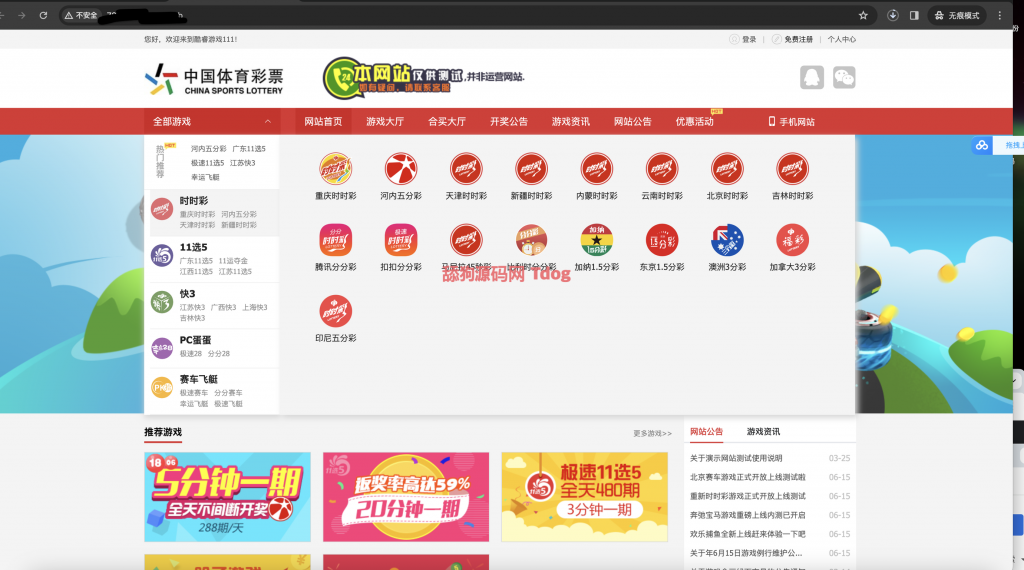Go to the 开奖公告 nav item

tap(508, 121)
